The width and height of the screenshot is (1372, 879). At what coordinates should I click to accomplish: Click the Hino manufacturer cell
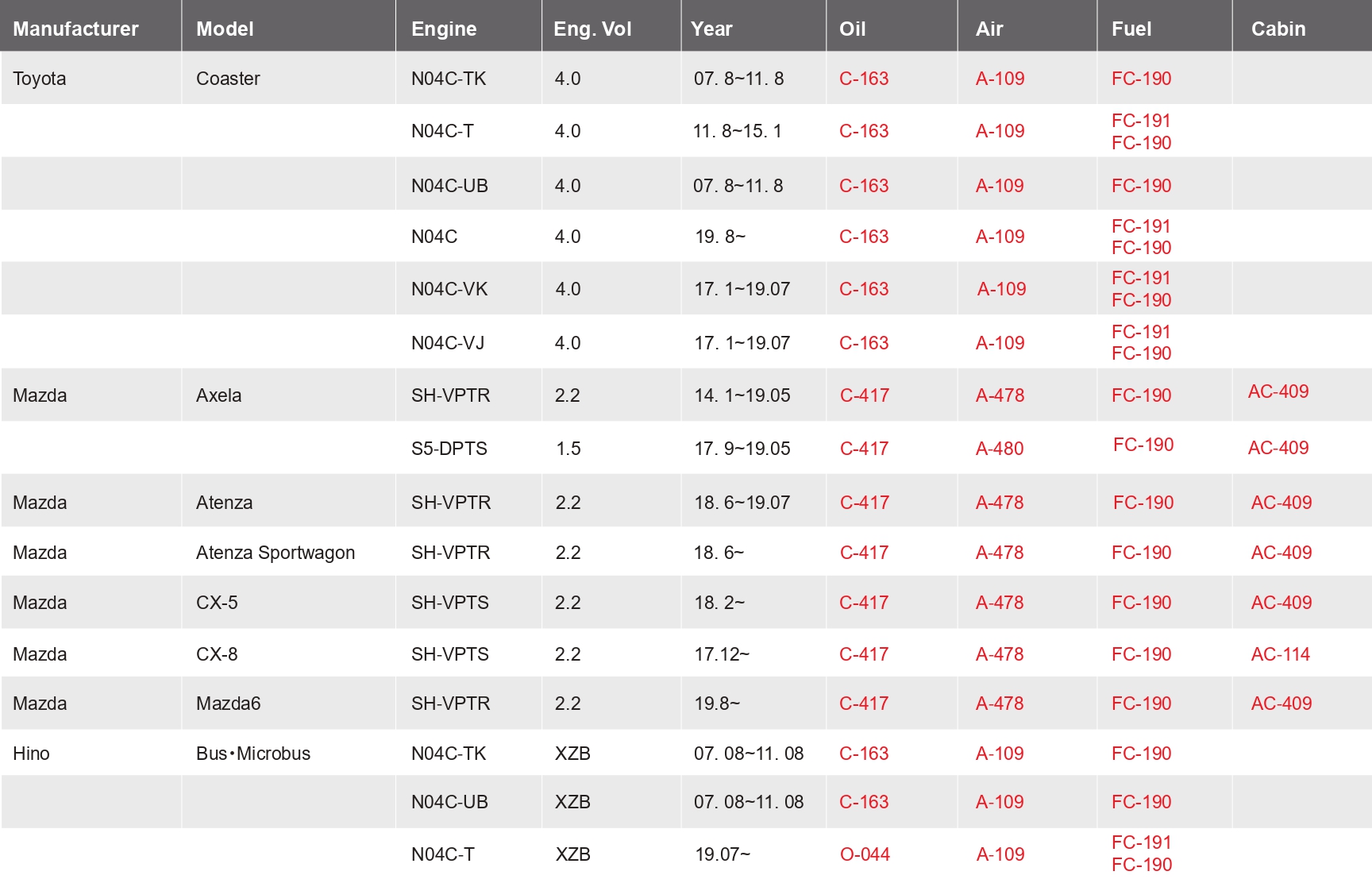31,754
